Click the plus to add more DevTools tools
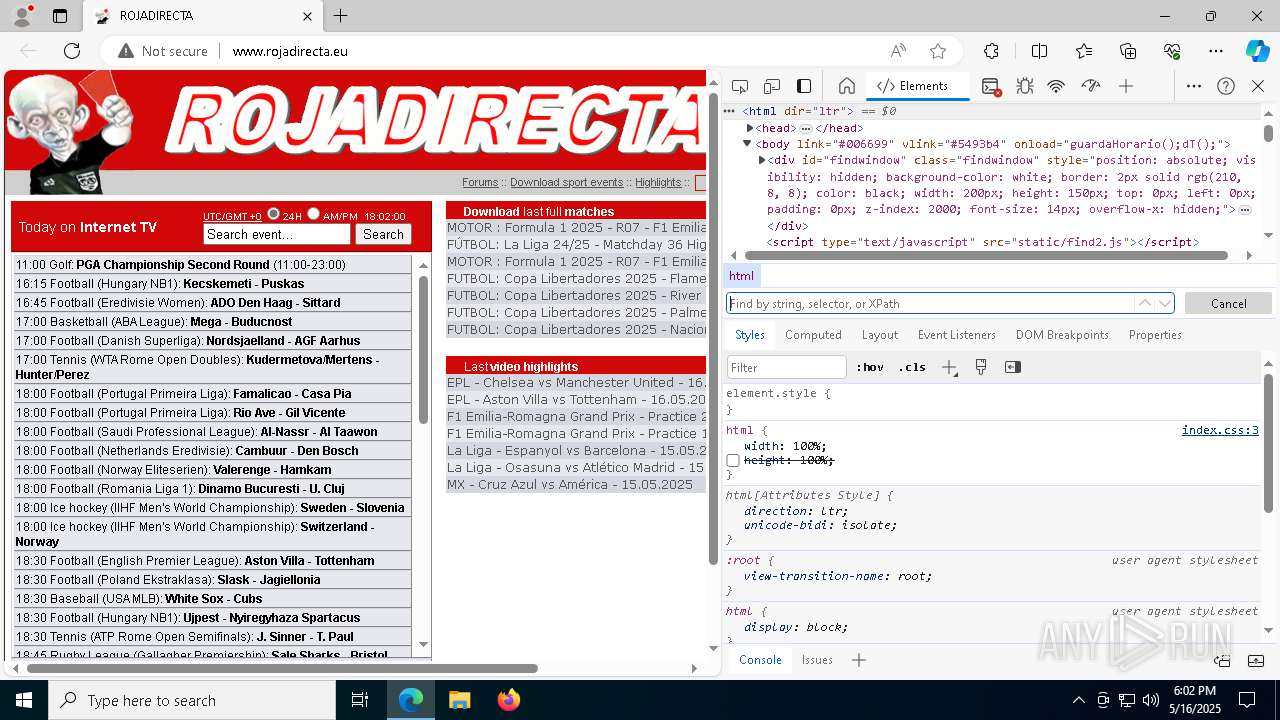The width and height of the screenshot is (1280, 720). (1126, 86)
